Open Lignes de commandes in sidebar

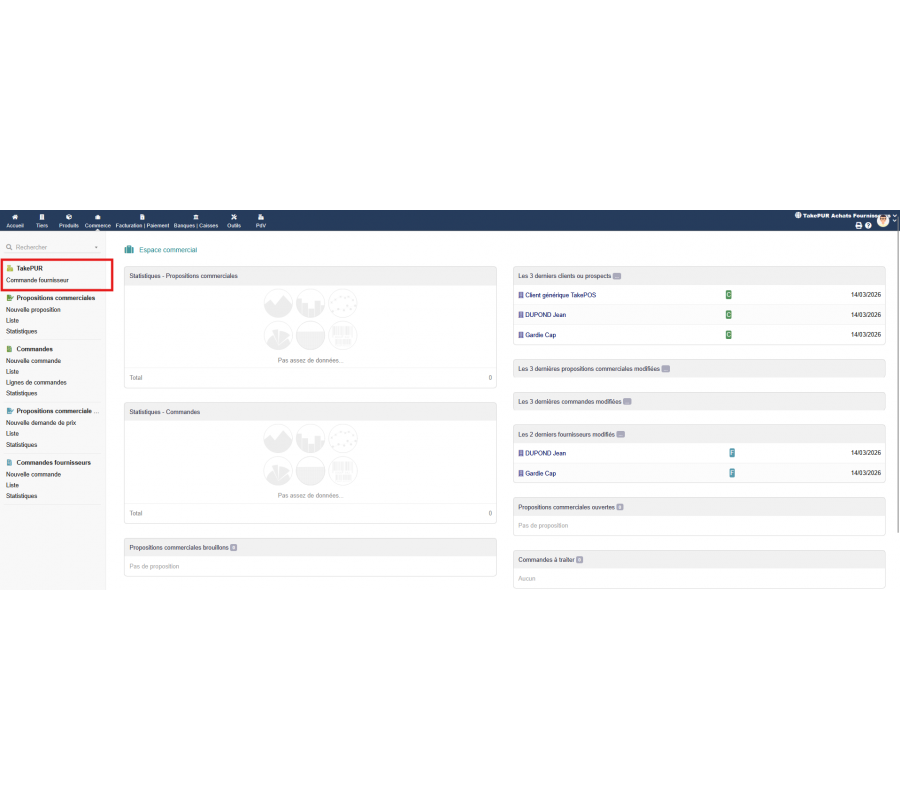click(36, 382)
